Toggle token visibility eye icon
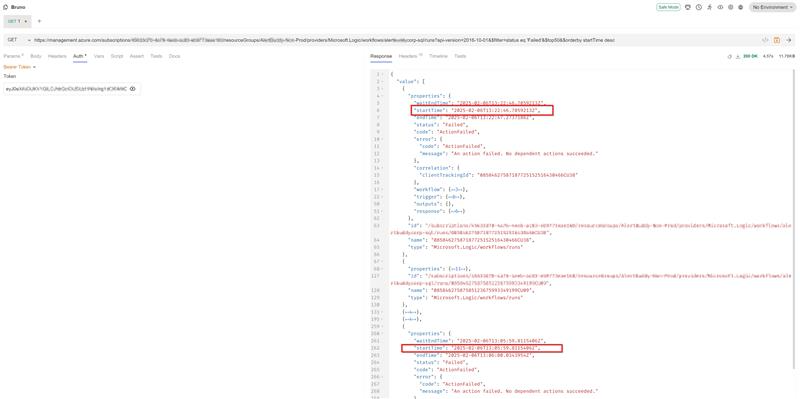This screenshot has height=399, width=800. 133,89
